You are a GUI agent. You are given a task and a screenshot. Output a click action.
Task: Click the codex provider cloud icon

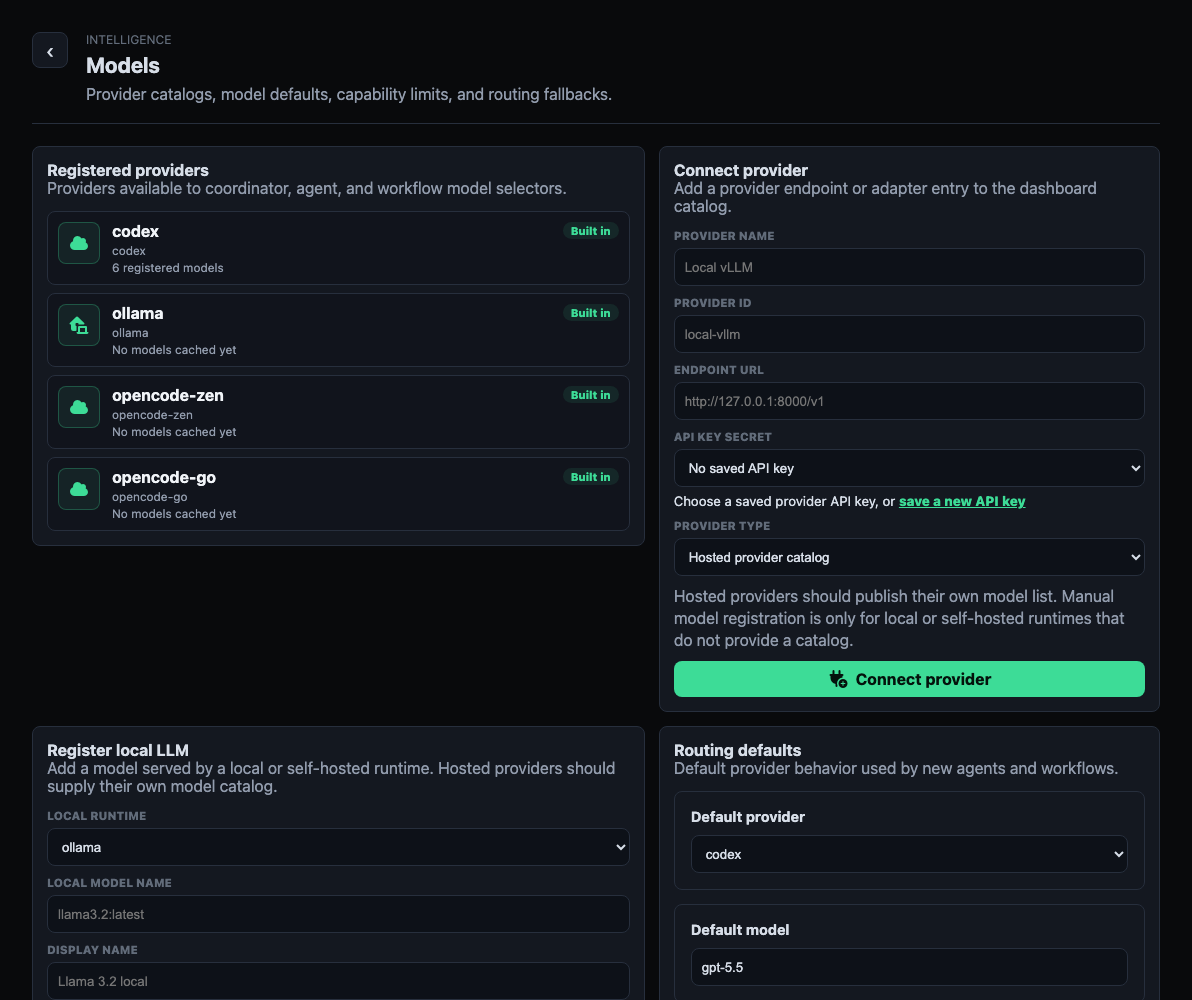(79, 243)
